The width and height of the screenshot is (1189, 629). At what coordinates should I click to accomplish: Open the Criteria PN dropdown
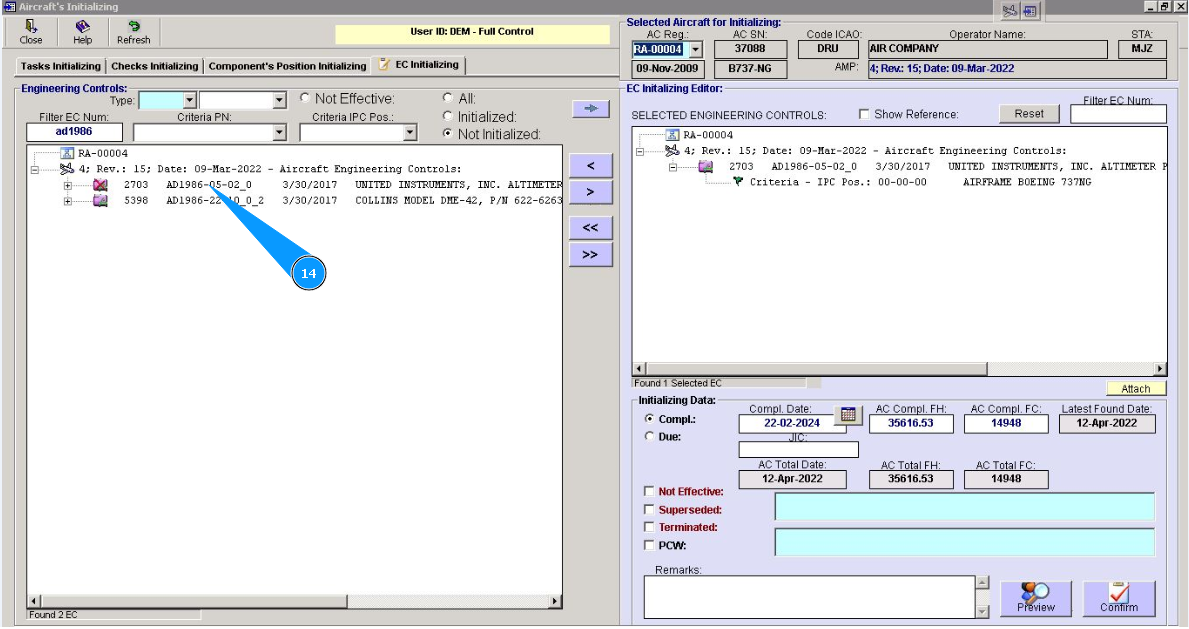pos(279,133)
